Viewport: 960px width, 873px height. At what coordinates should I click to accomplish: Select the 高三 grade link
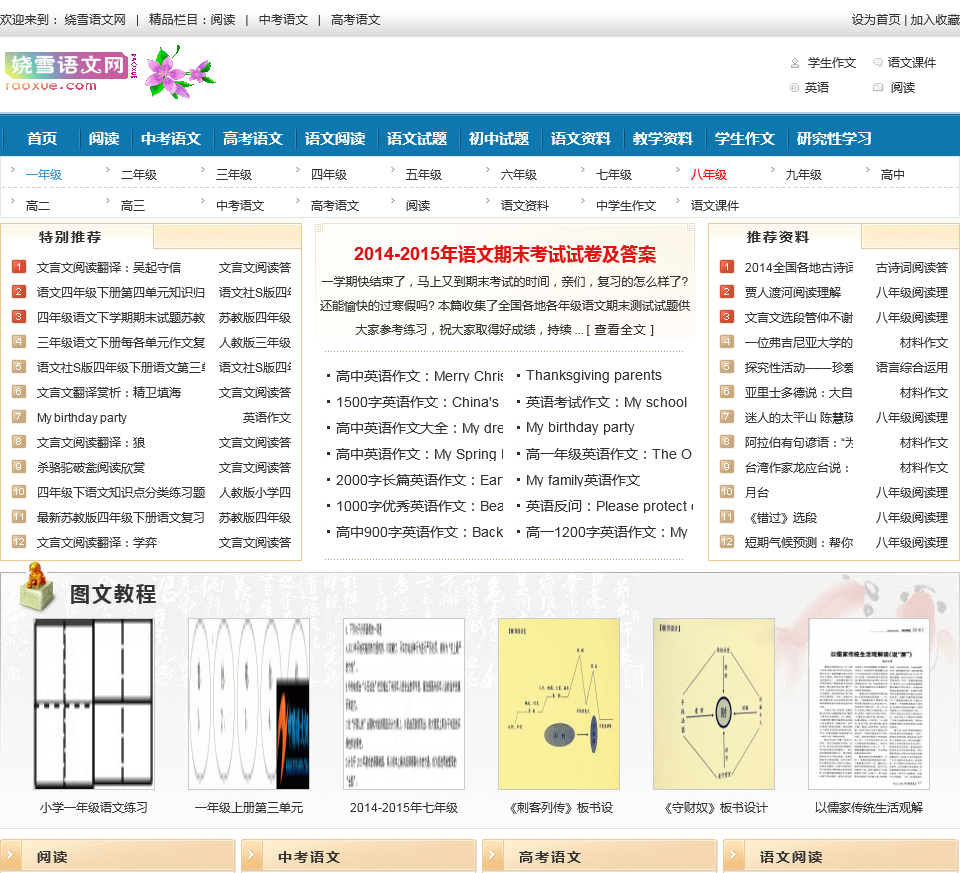(x=133, y=206)
